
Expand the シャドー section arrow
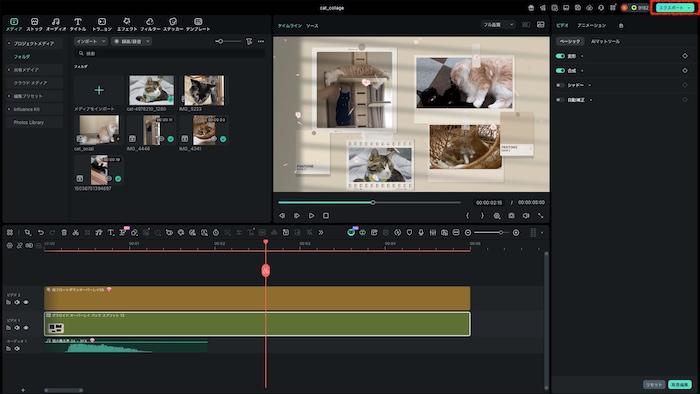point(590,85)
